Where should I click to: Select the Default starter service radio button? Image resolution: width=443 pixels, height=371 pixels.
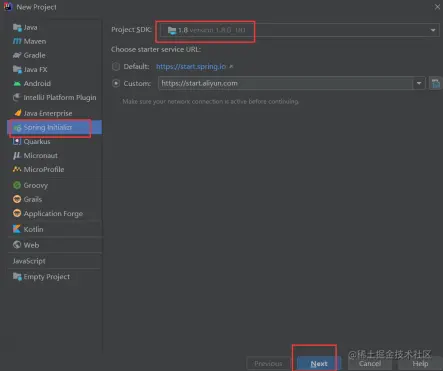click(x=116, y=66)
